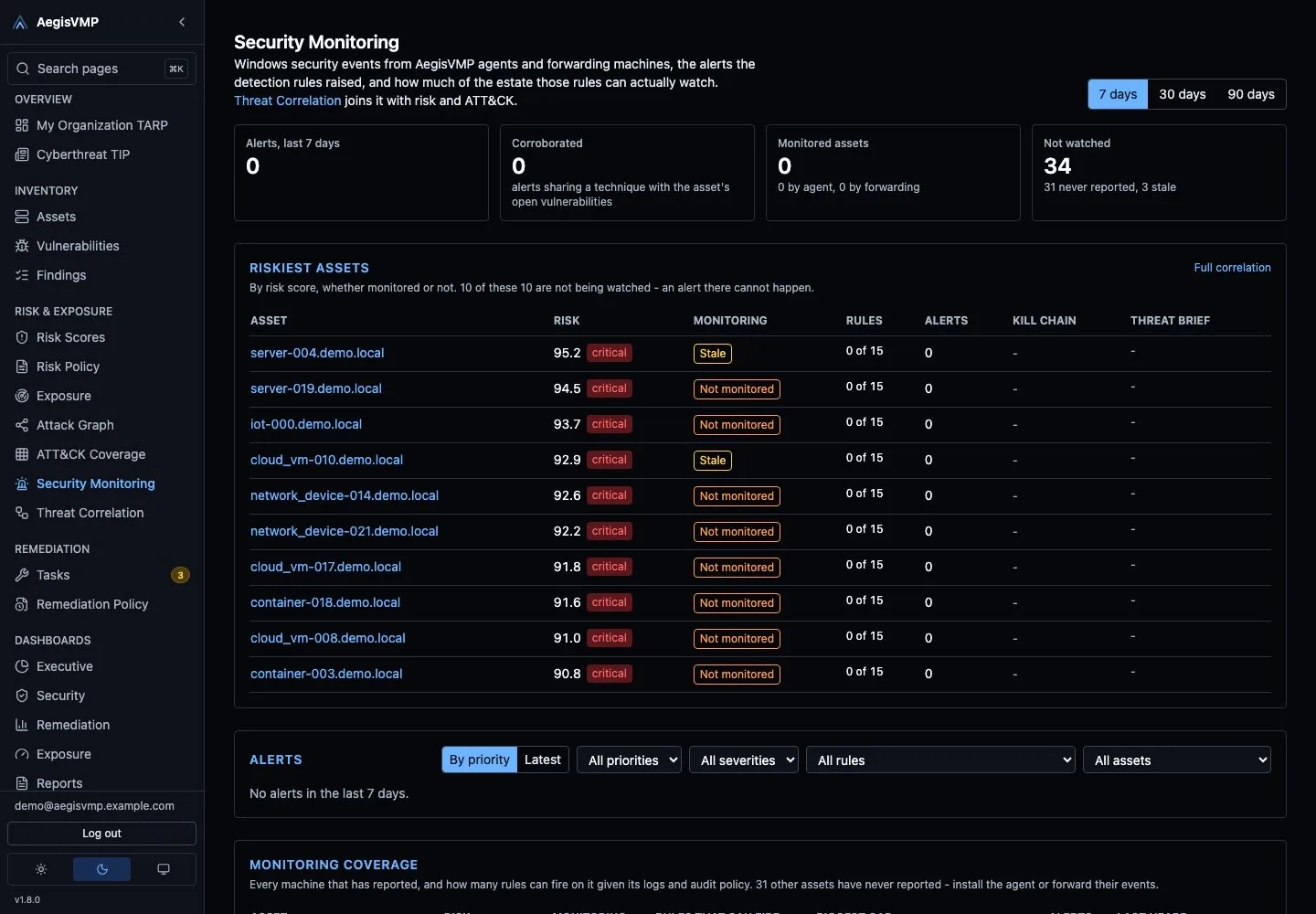The height and width of the screenshot is (914, 1316).
Task: Click the search magnifier icon
Action: (23, 69)
